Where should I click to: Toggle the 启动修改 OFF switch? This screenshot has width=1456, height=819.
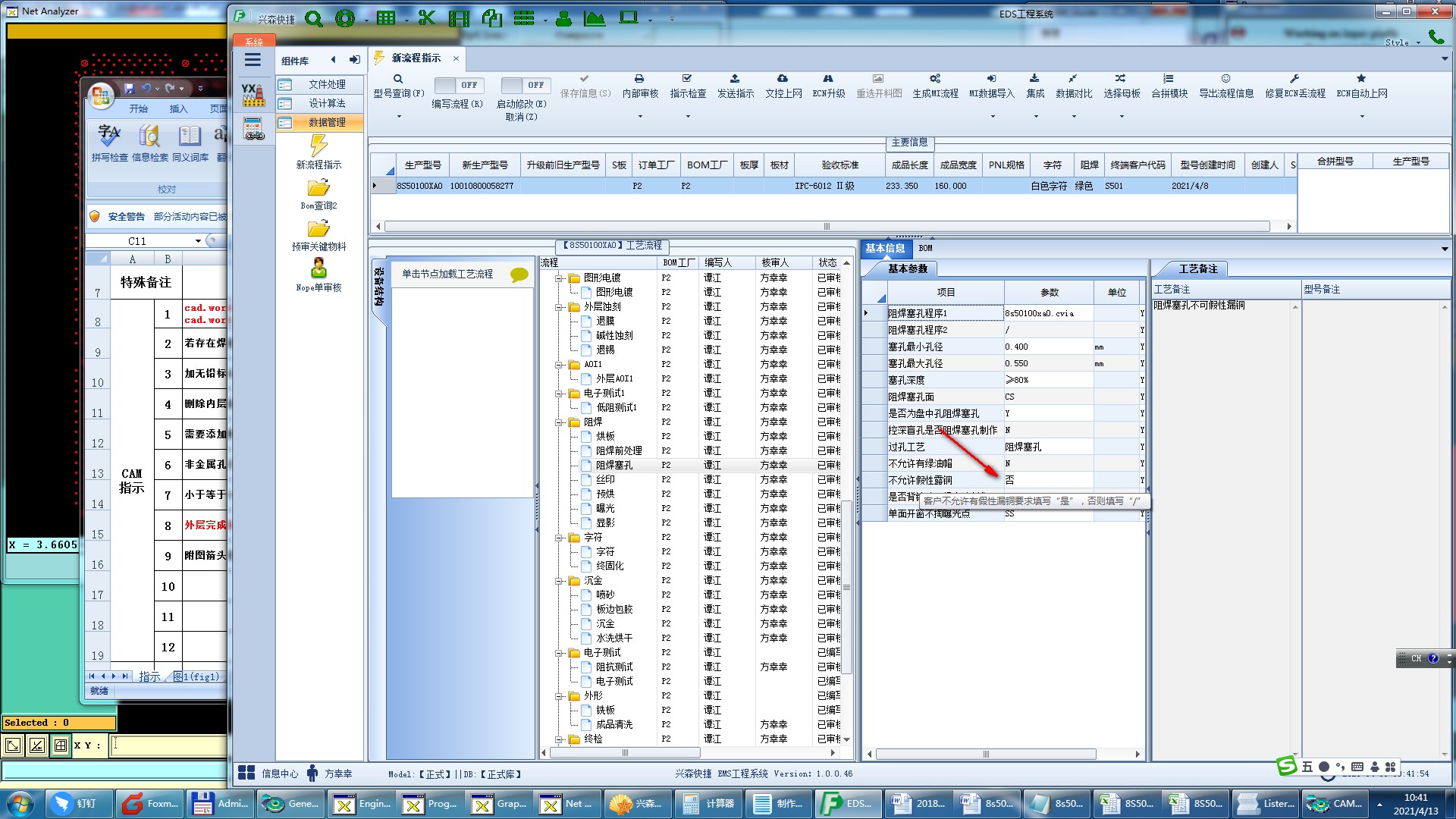526,85
